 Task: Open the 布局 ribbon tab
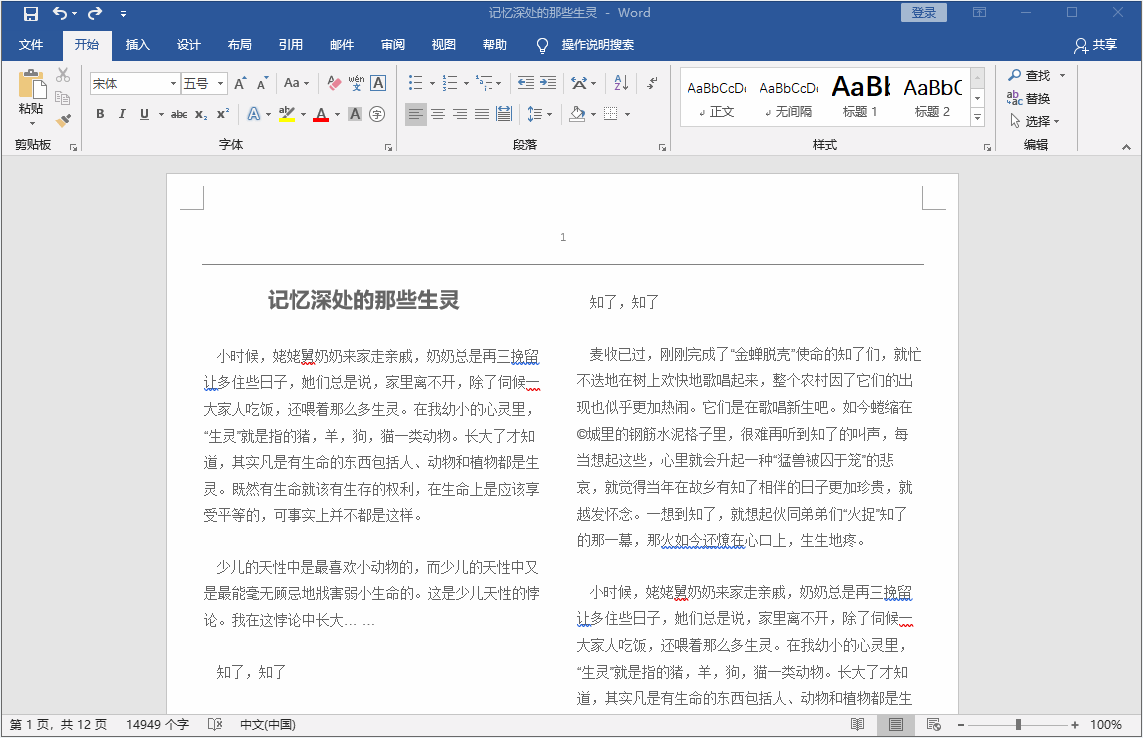point(239,45)
